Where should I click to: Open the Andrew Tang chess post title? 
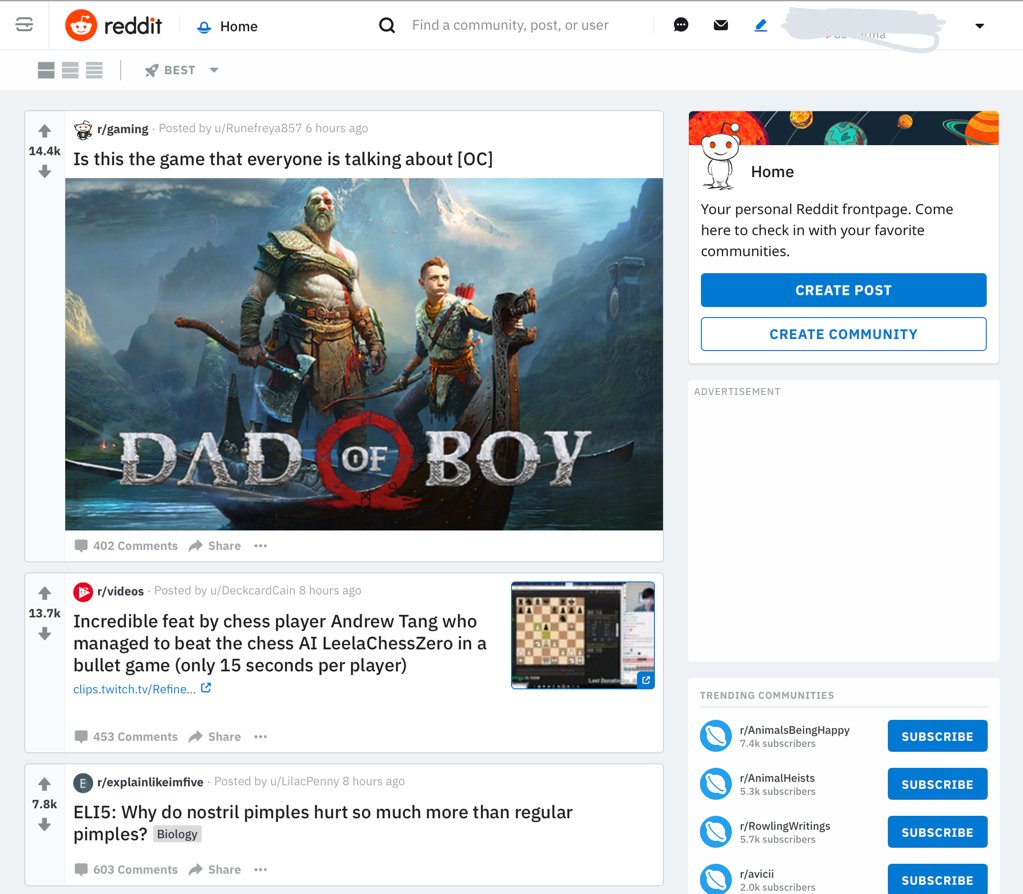pyautogui.click(x=280, y=643)
